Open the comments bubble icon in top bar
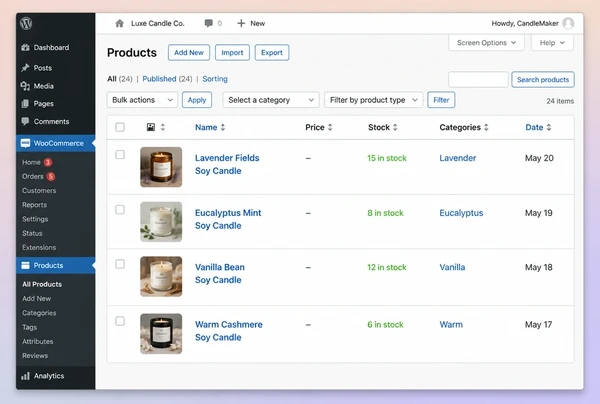 209,23
